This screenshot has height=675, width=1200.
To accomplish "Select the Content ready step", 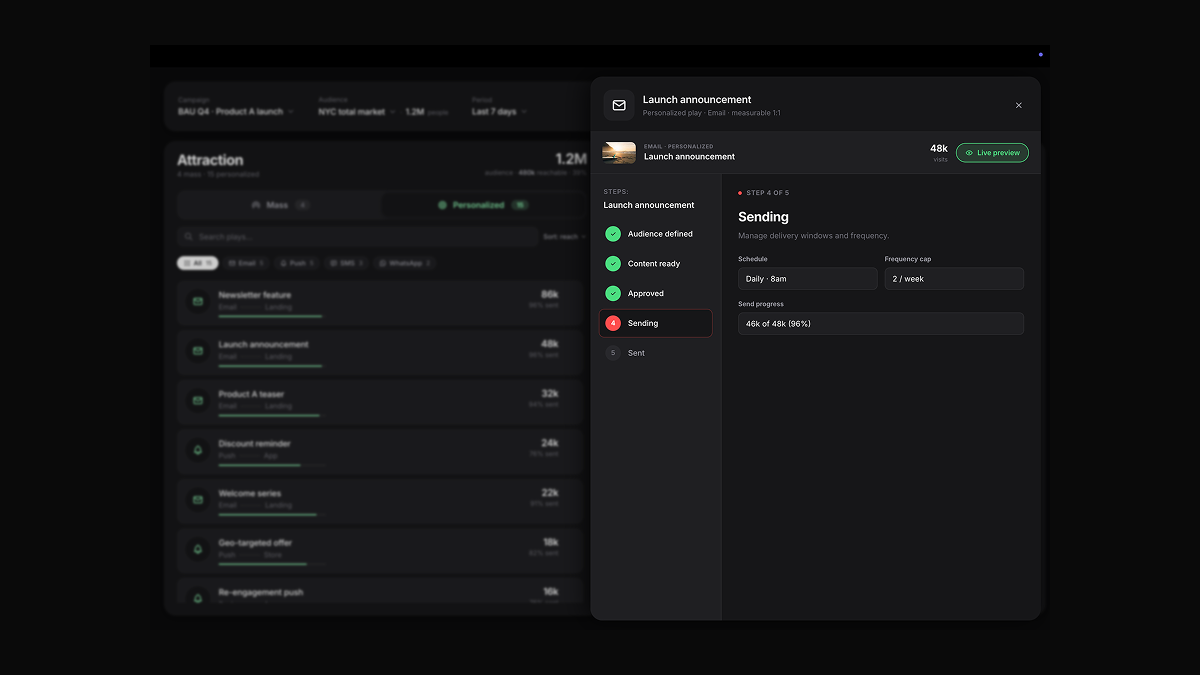I will 655,264.
